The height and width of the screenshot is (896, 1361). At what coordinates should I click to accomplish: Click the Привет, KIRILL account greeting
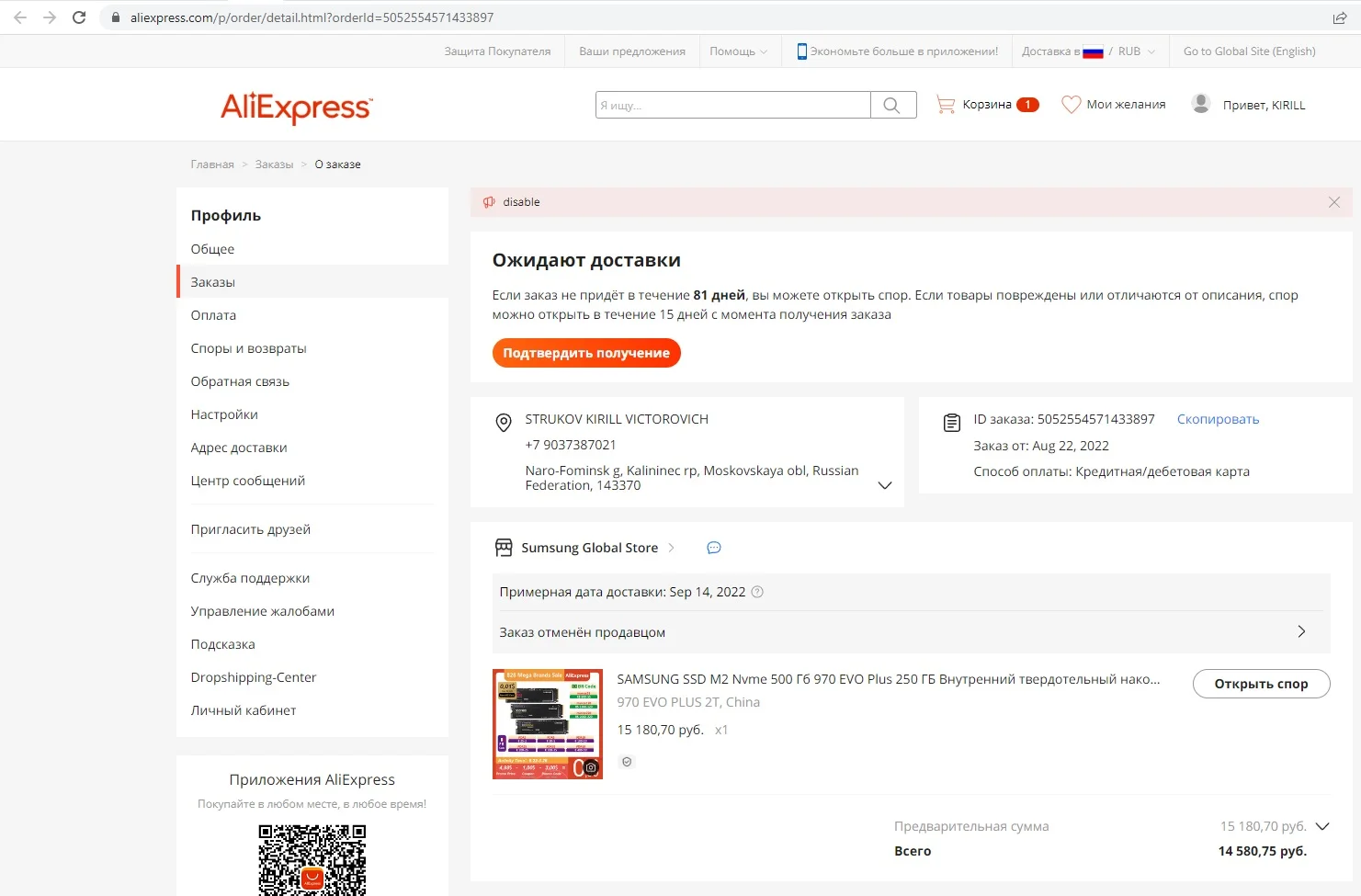1264,105
